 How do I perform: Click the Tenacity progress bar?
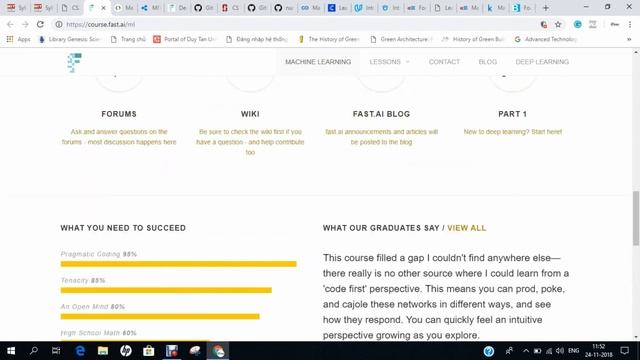pyautogui.click(x=166, y=290)
